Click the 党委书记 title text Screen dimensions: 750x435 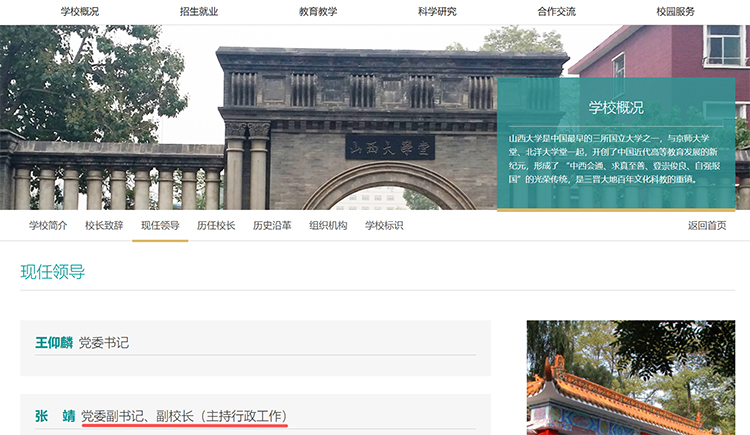click(x=104, y=343)
